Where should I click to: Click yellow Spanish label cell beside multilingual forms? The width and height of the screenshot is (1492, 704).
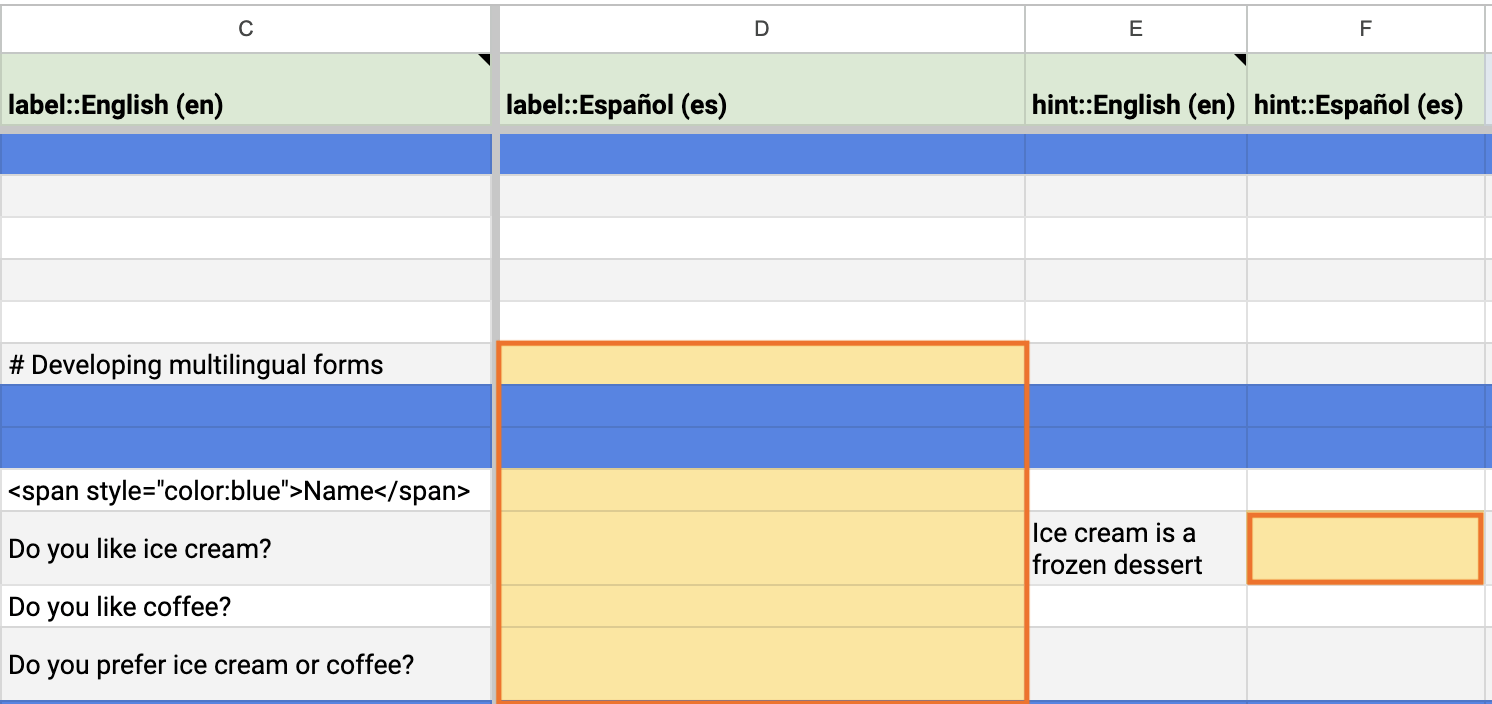(x=762, y=365)
